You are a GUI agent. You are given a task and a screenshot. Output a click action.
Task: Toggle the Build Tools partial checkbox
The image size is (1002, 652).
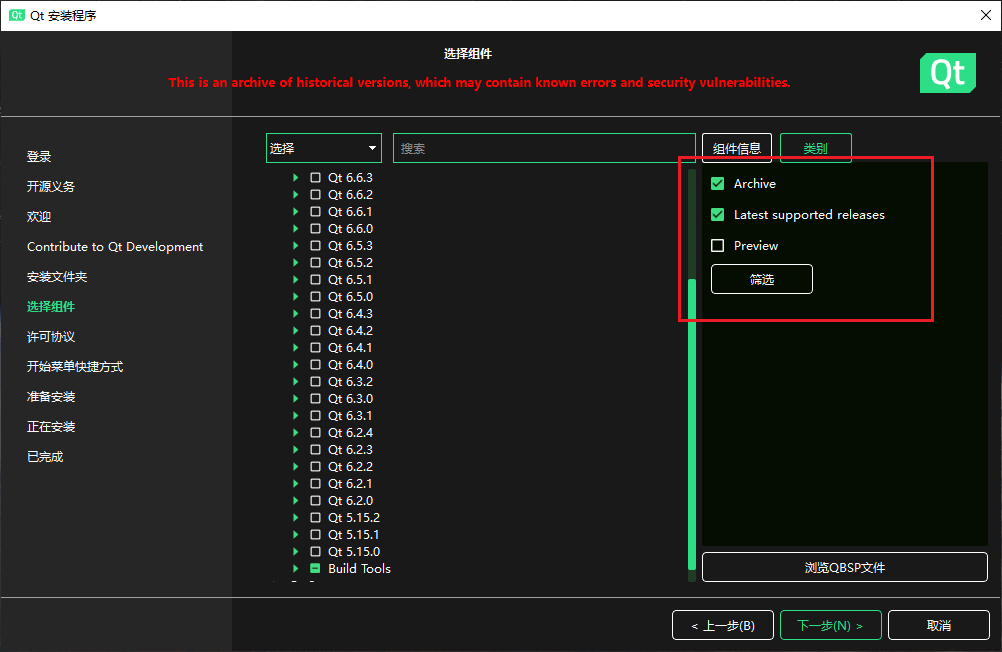(316, 569)
